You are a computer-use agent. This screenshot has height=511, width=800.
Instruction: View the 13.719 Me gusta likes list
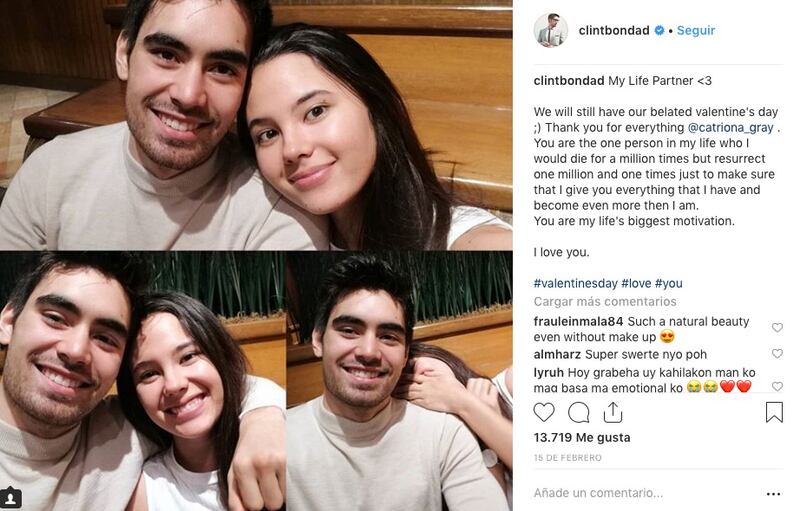[x=582, y=438]
